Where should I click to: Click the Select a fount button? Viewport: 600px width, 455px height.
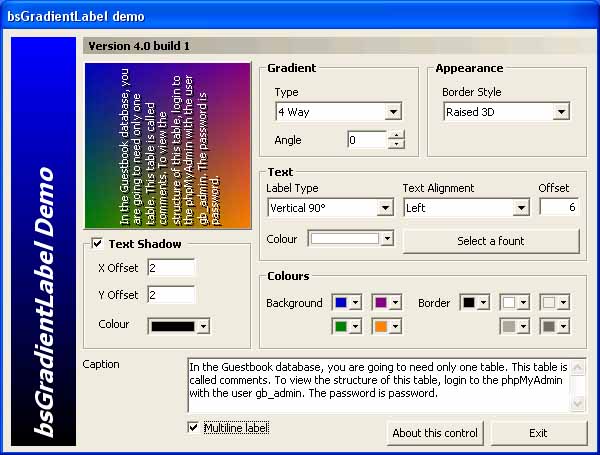pyautogui.click(x=490, y=241)
